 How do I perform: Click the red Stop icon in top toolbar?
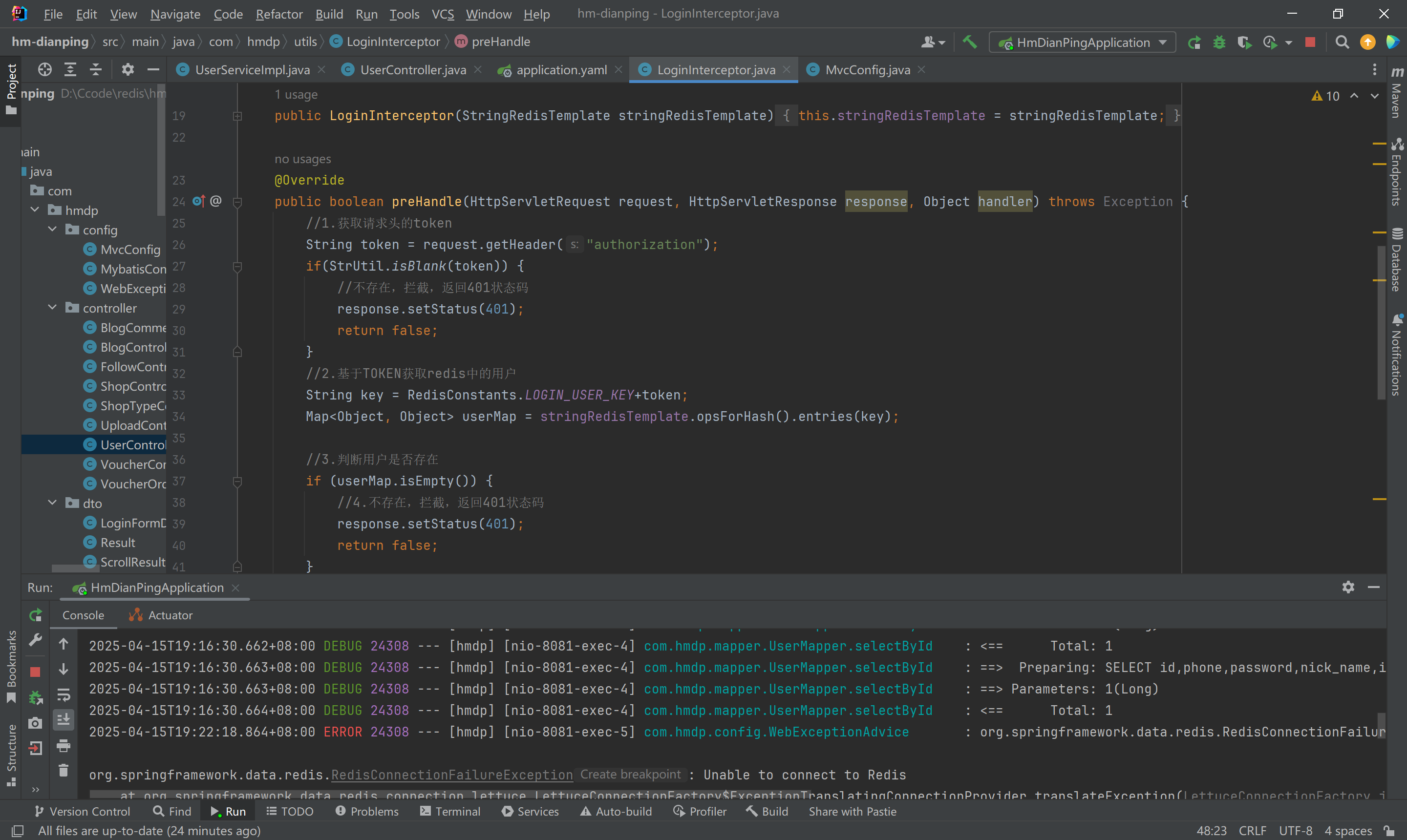1310,42
